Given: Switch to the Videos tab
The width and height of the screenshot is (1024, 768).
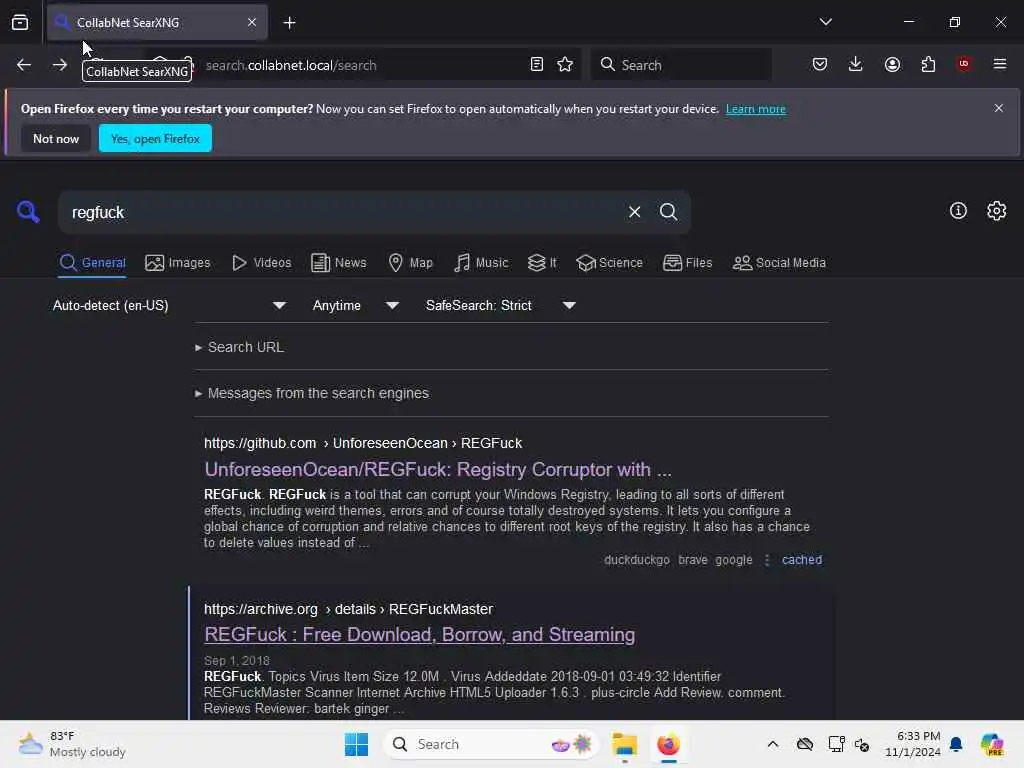Looking at the screenshot, I should click(x=262, y=263).
